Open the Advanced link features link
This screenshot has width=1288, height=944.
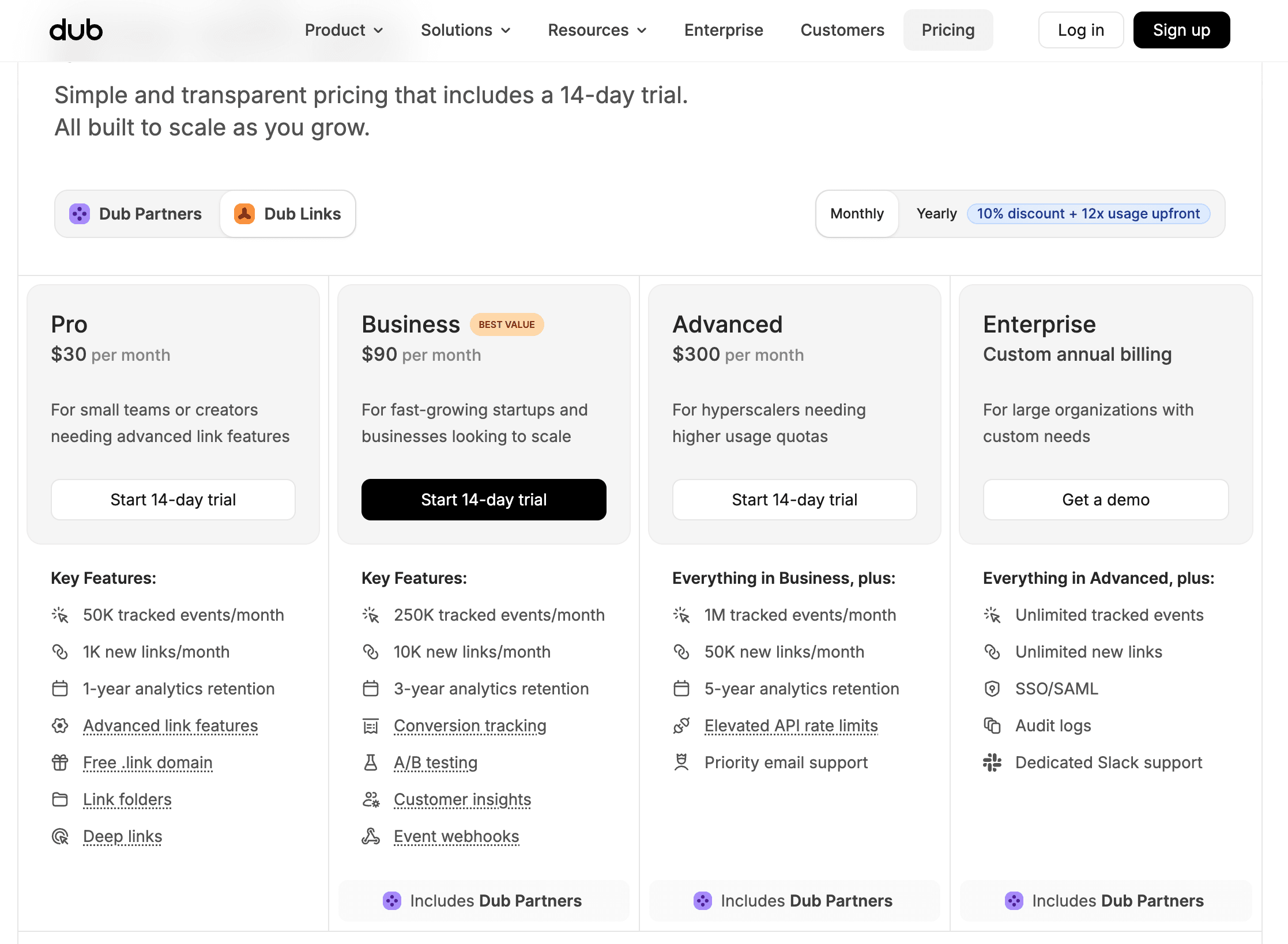tap(171, 726)
